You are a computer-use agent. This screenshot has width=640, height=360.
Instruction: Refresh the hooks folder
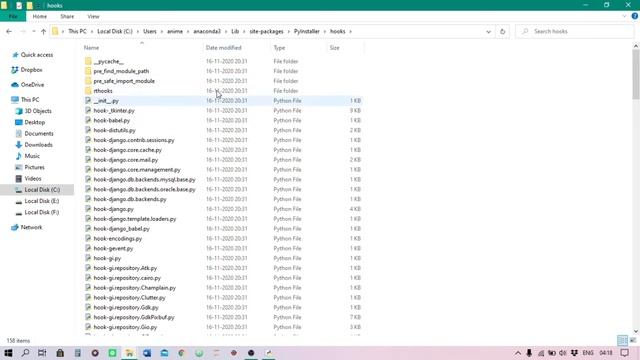pyautogui.click(x=502, y=31)
